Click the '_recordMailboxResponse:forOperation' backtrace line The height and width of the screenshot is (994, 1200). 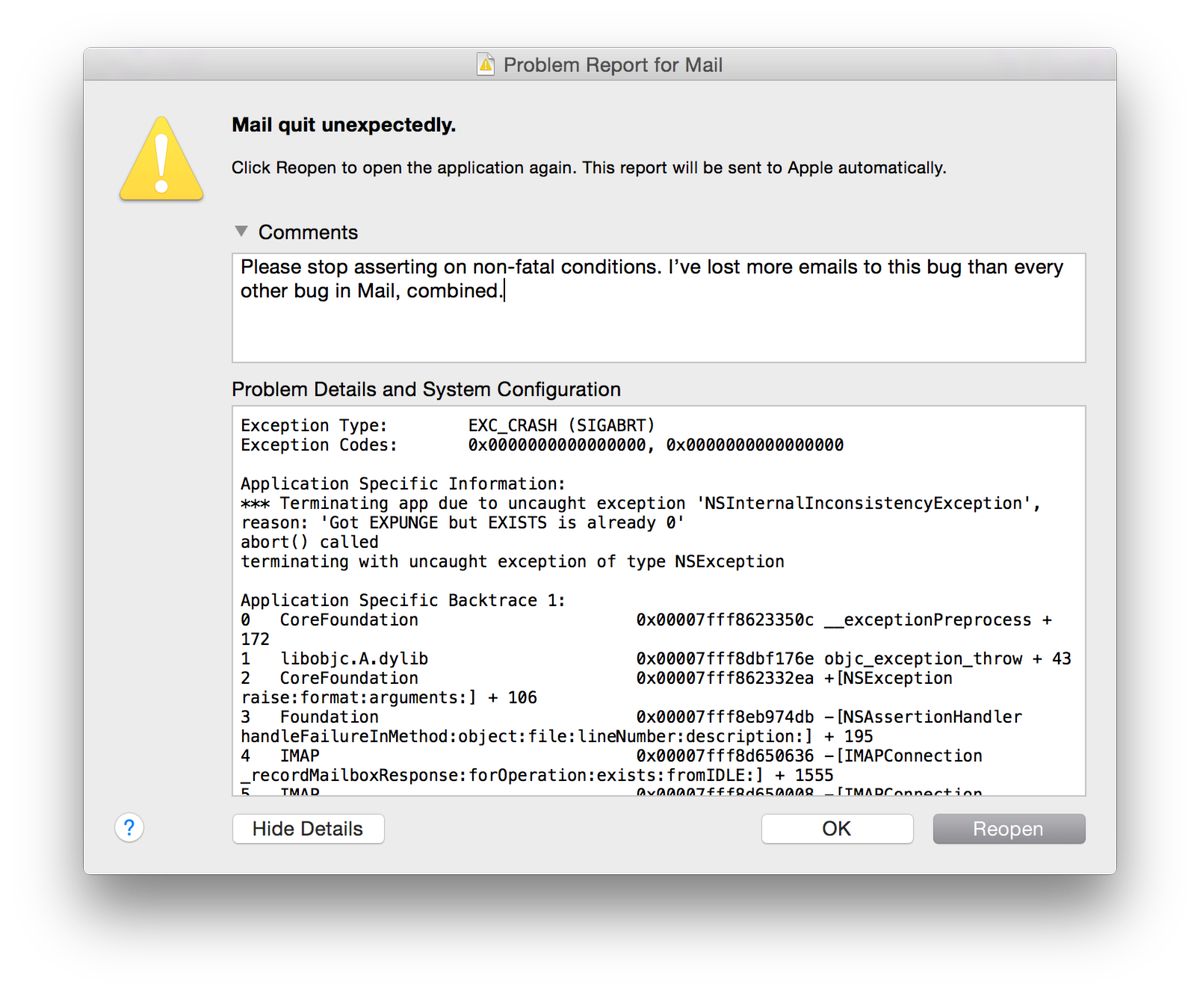pos(537,776)
